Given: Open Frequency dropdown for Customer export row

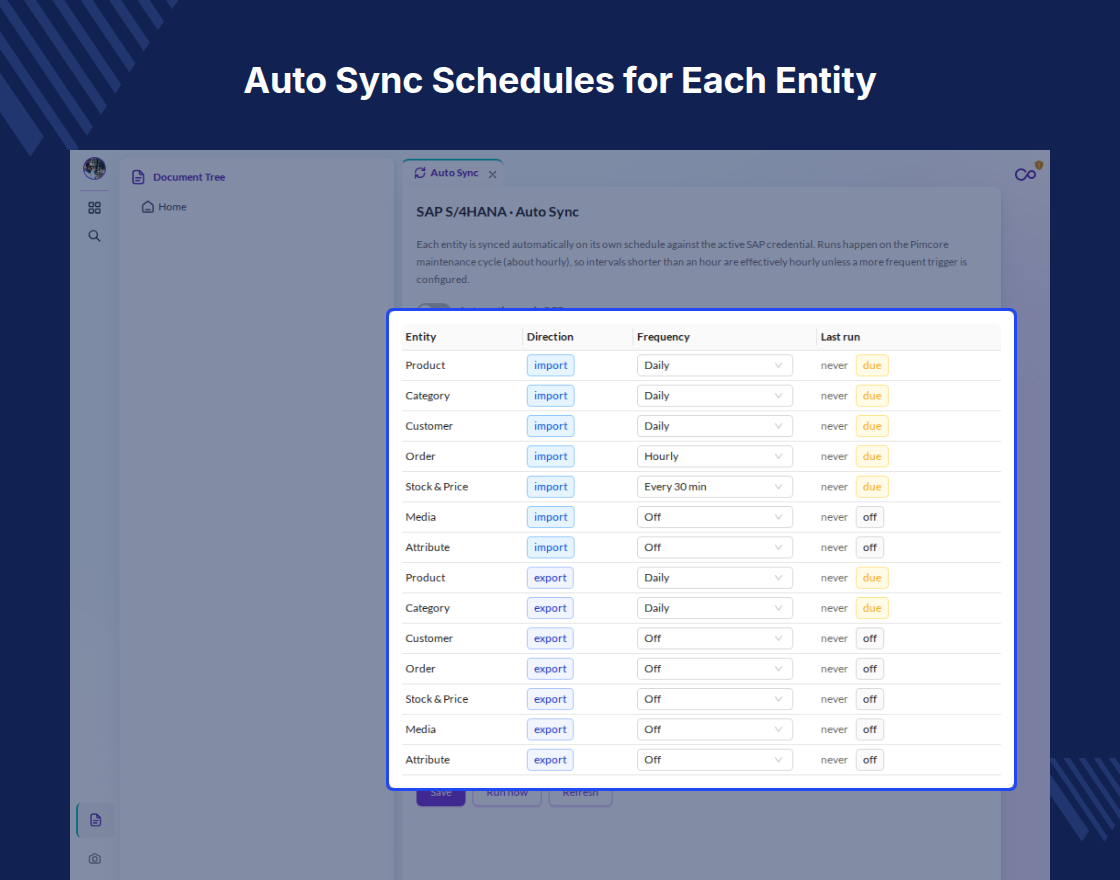Looking at the screenshot, I should (x=714, y=639).
